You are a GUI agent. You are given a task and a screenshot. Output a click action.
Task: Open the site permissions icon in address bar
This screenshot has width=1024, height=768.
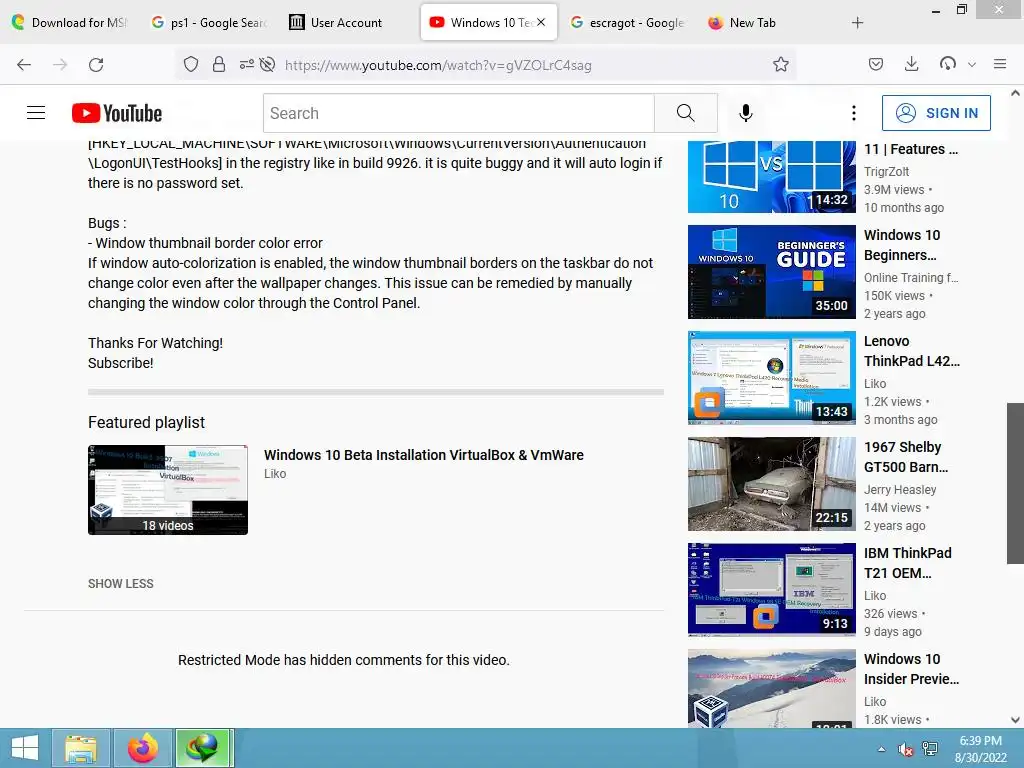[x=246, y=65]
